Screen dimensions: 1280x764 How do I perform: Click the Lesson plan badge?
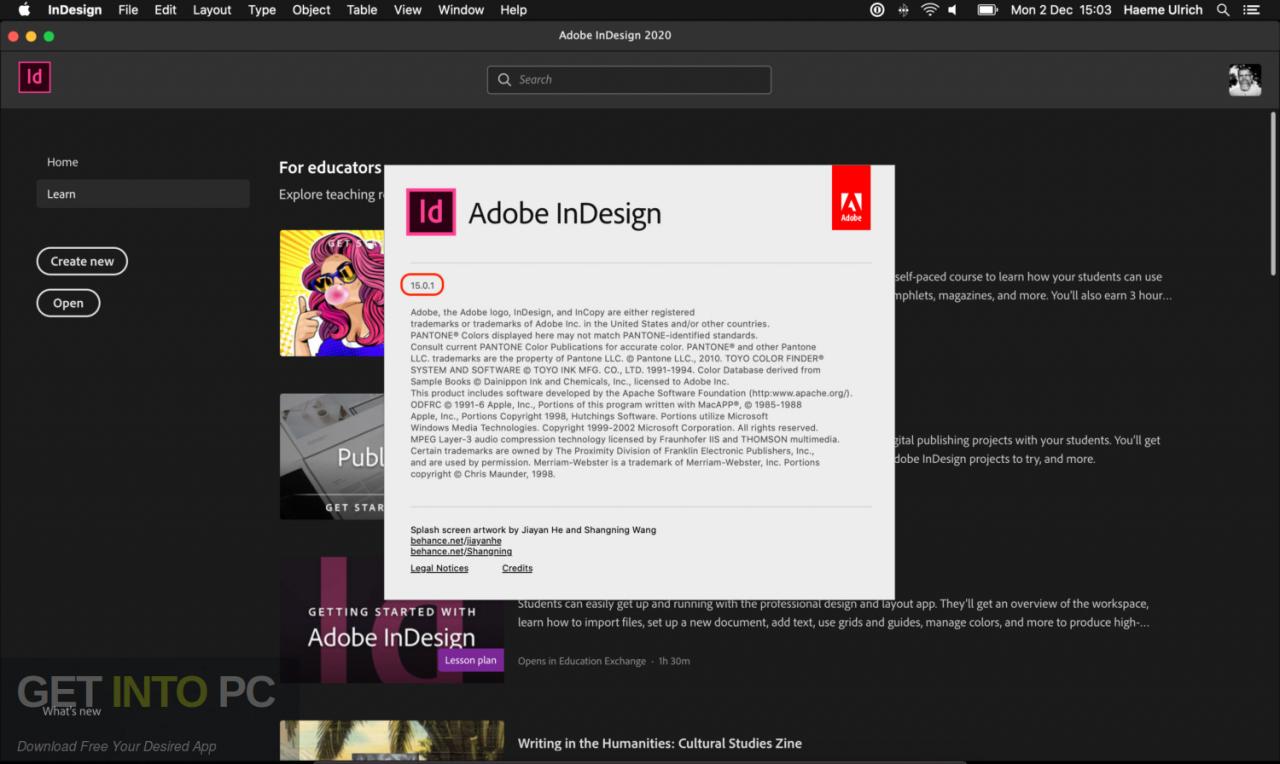(470, 660)
